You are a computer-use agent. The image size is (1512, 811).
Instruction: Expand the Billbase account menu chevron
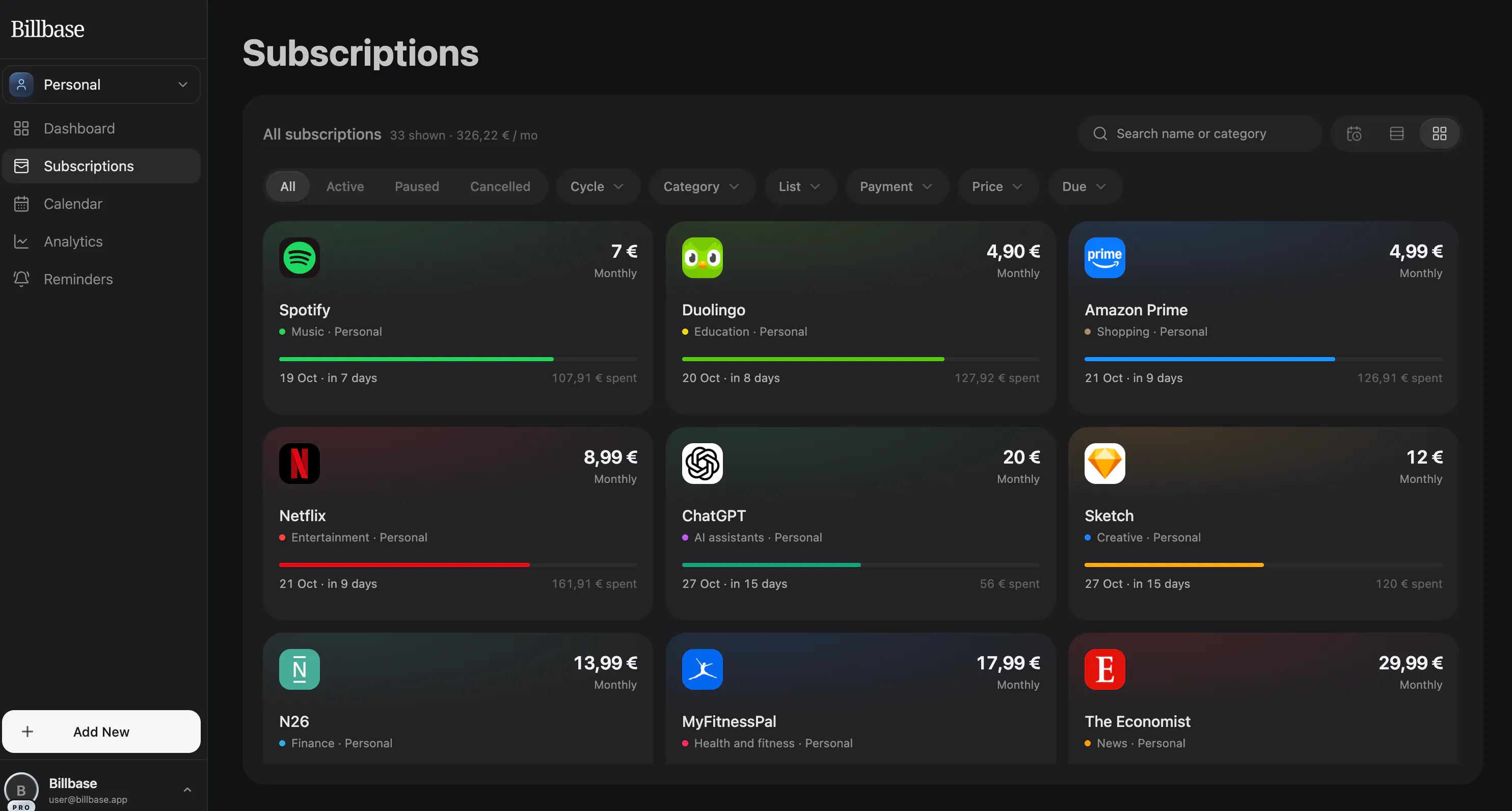coord(187,790)
